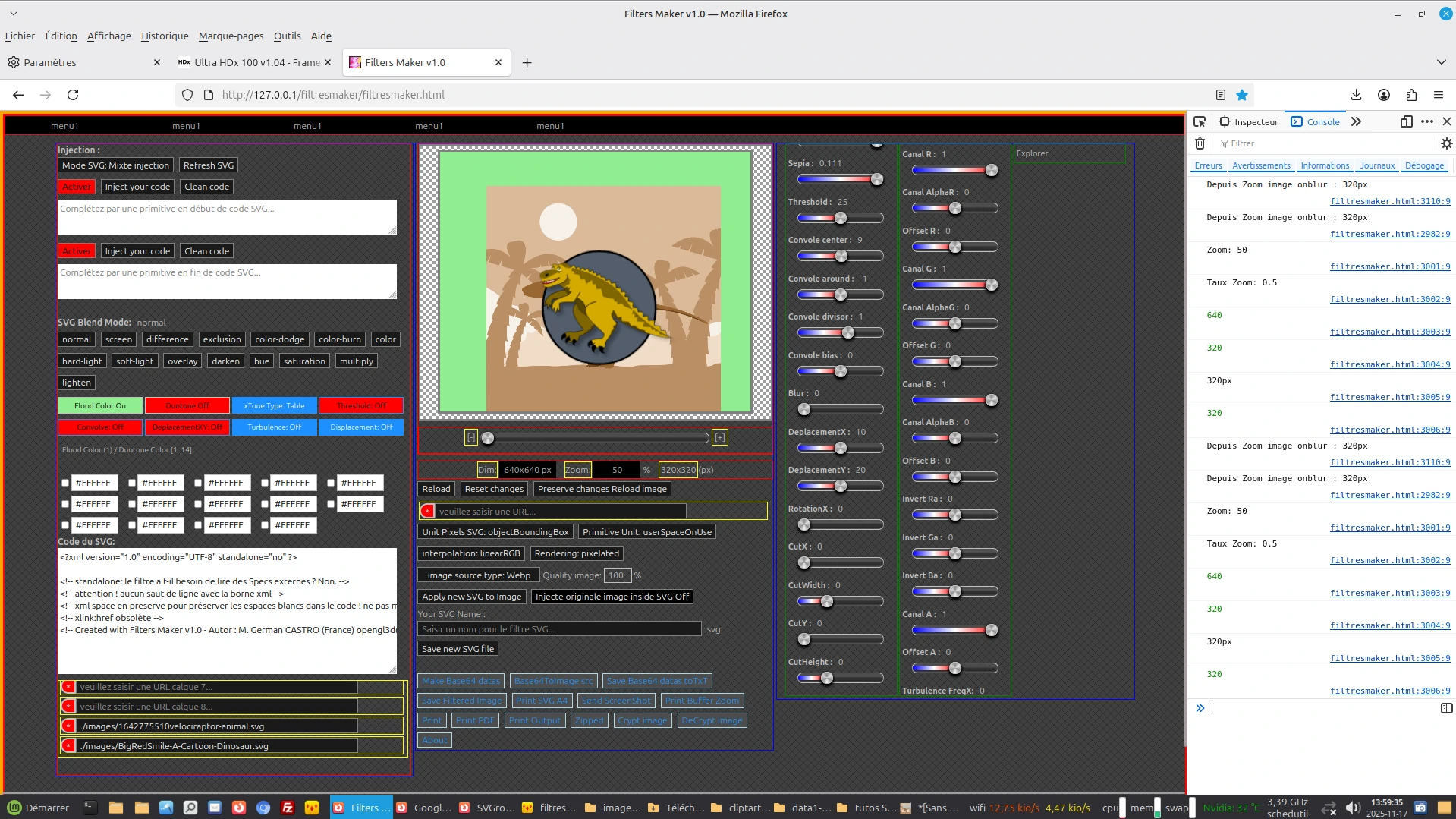This screenshot has width=1456, height=819.
Task: Click the devtools element picker icon
Action: [x=1200, y=121]
